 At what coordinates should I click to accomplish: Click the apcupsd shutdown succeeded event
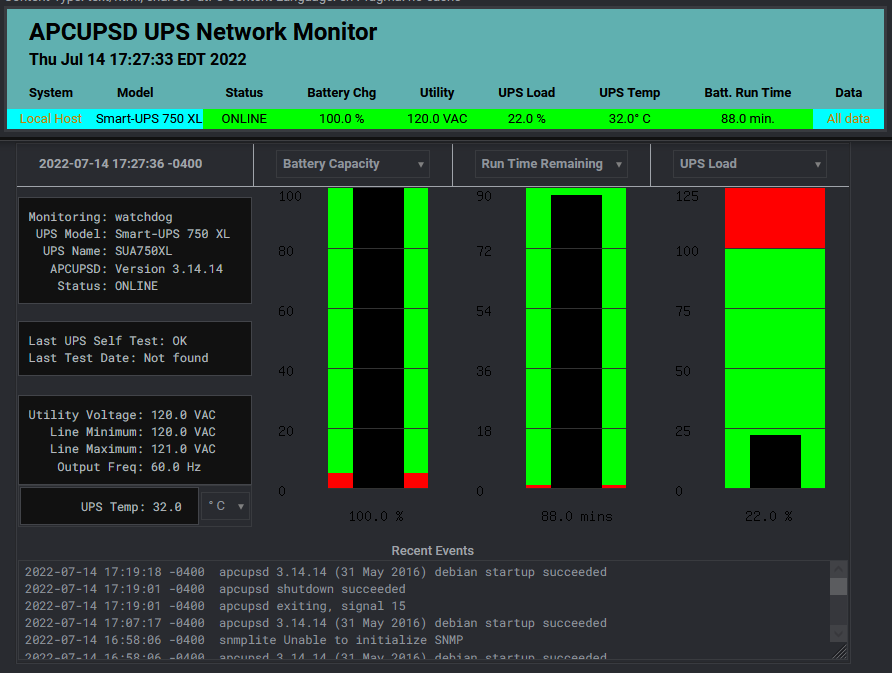point(215,589)
